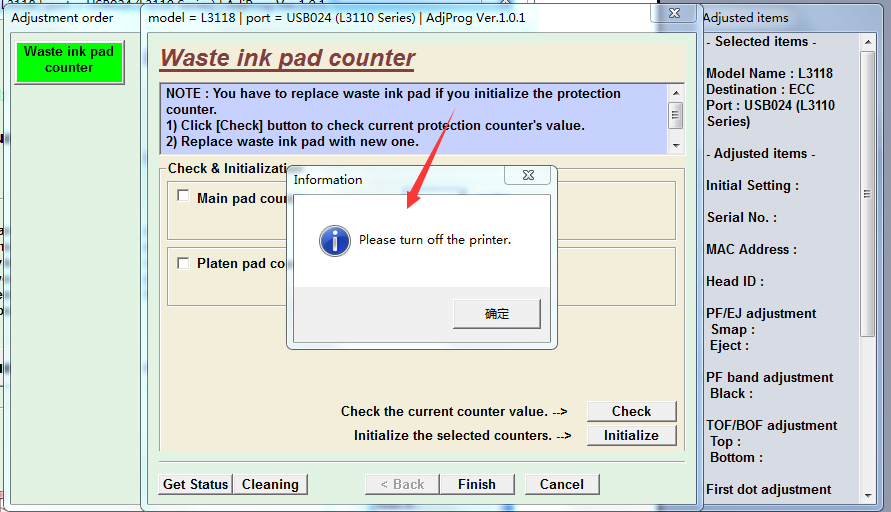Close the Information dialog with X

(x=528, y=175)
